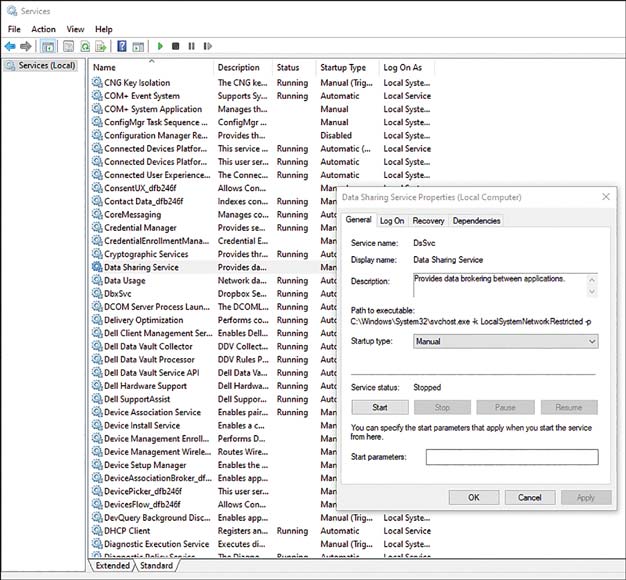Click the Refresh toolbar icon
The image size is (626, 580).
coord(85,46)
